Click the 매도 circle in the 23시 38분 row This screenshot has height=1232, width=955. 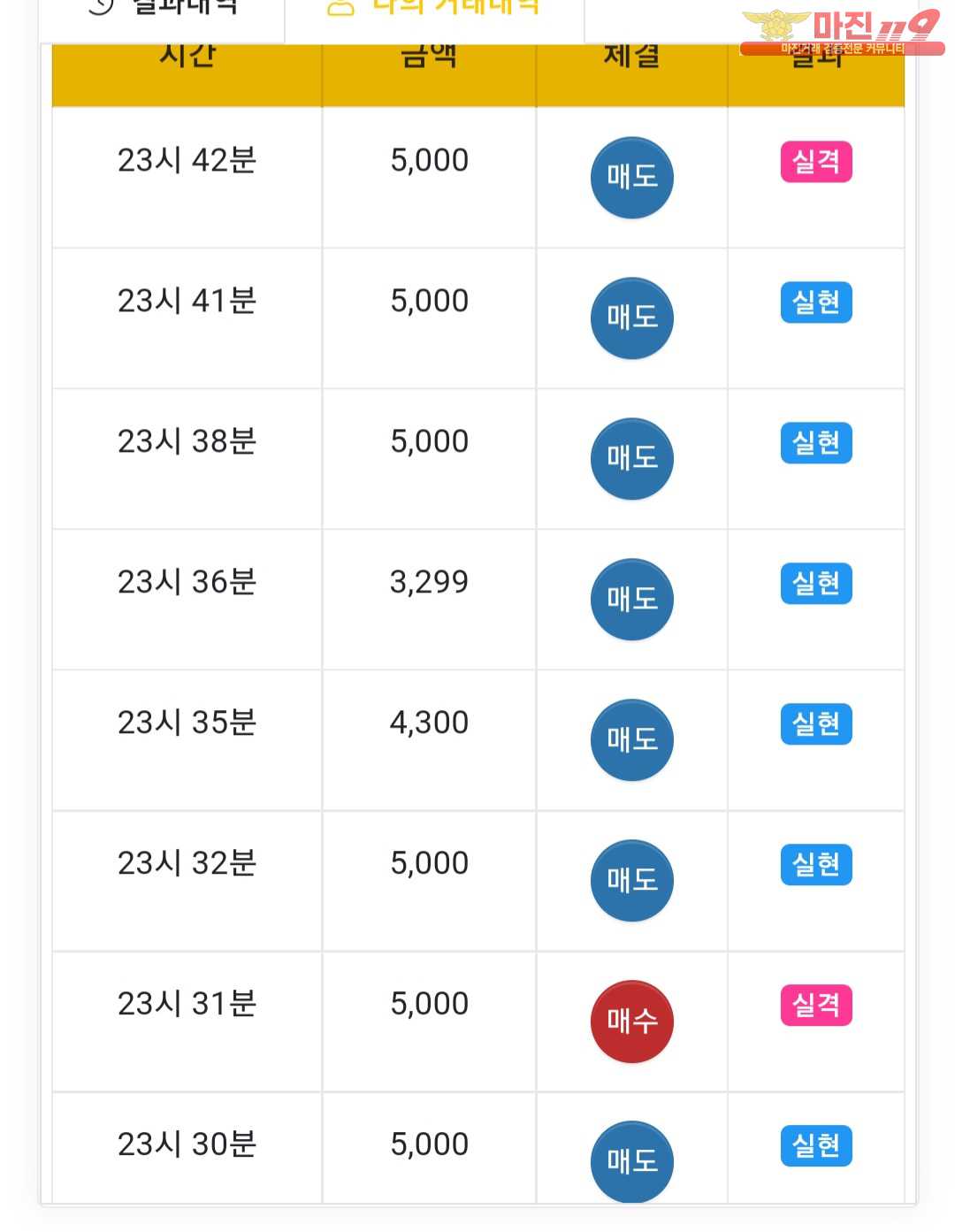631,459
